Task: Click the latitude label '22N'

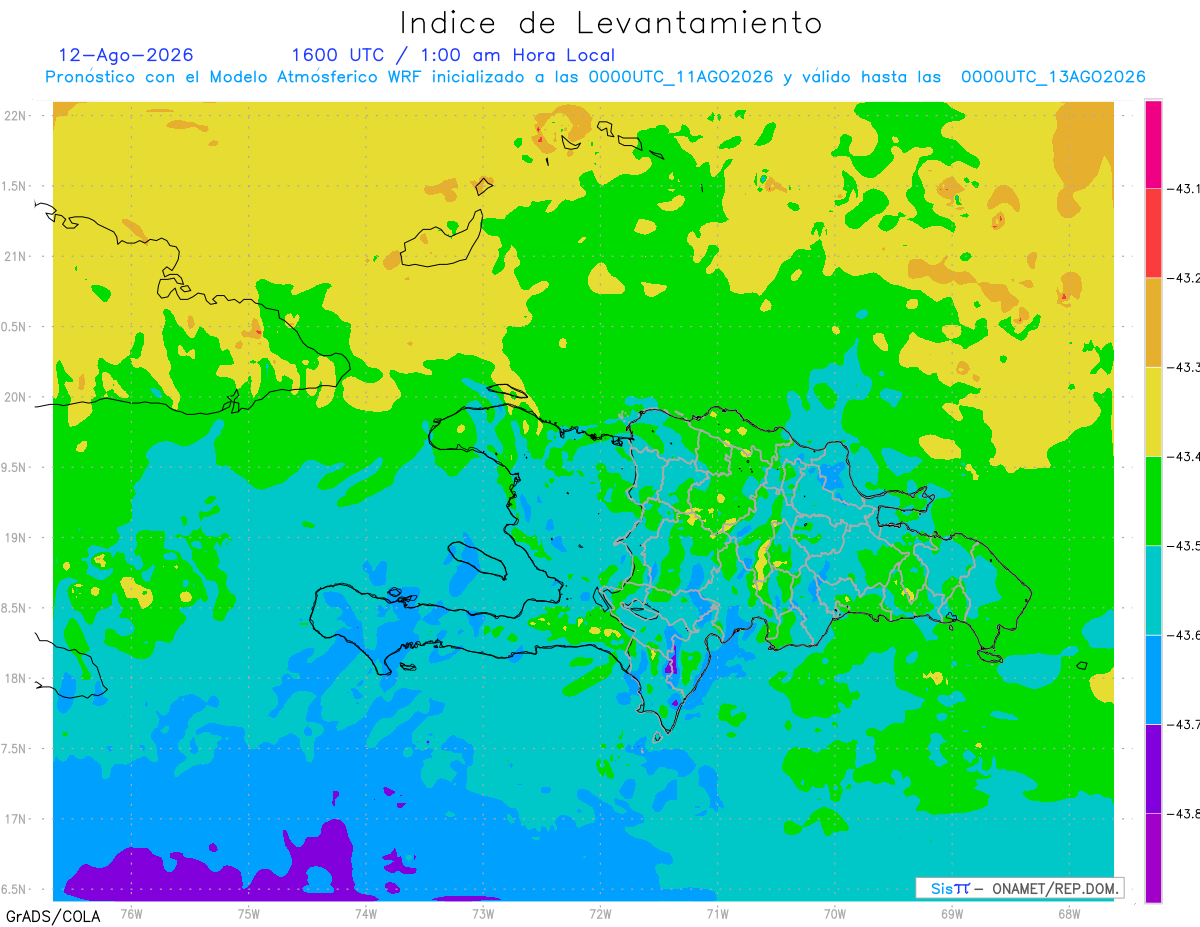Action: (17, 116)
